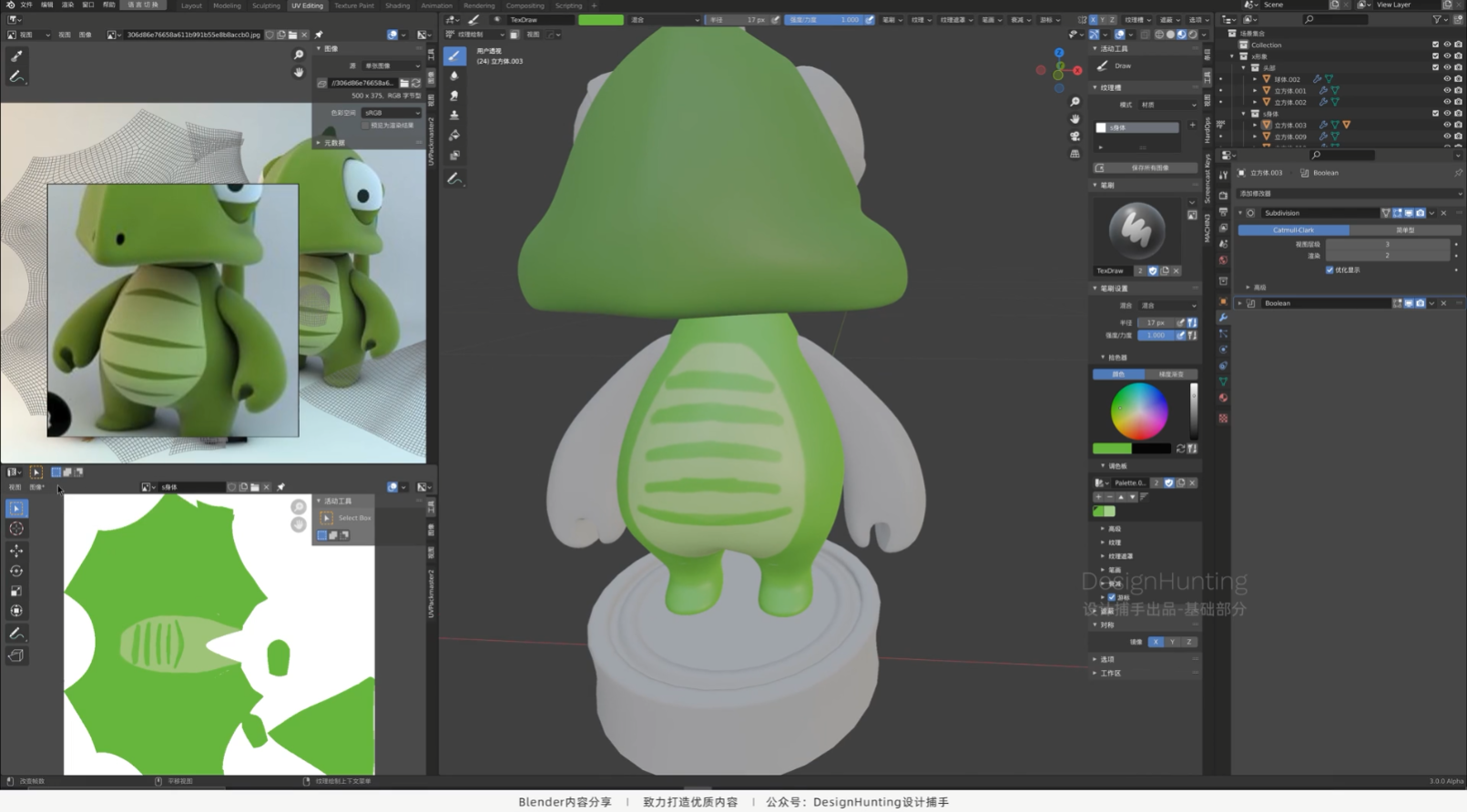The height and width of the screenshot is (812, 1467).
Task: Open the Texture properties checker tab icon
Action: point(1223,419)
